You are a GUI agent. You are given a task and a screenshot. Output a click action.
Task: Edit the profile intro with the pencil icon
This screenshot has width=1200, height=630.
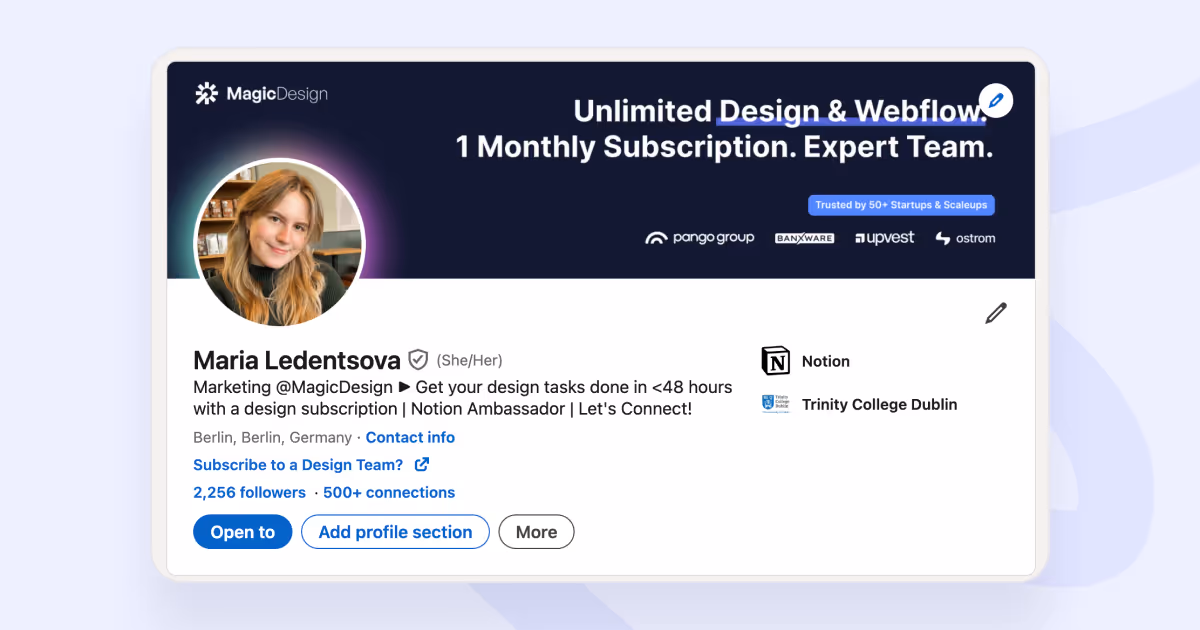click(995, 313)
